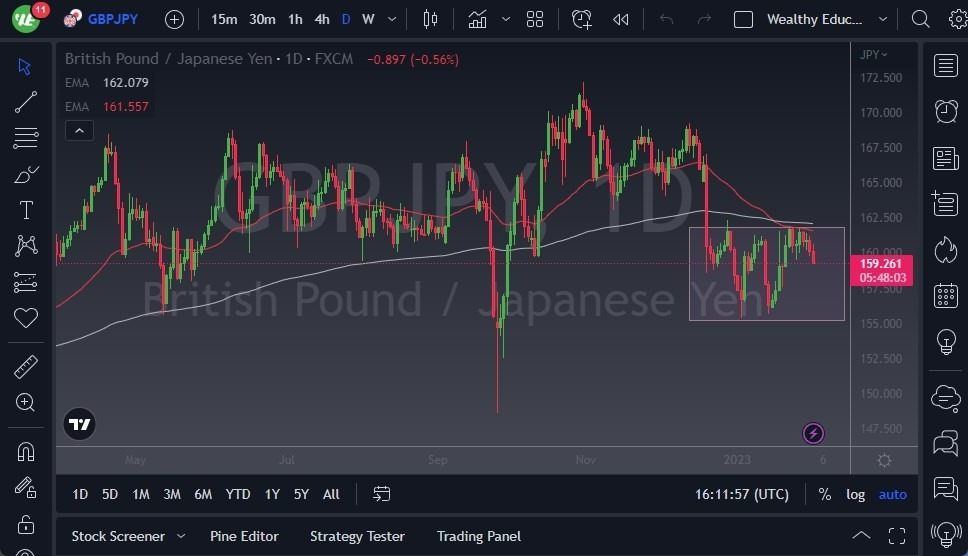968x556 pixels.
Task: Open the XABCD pattern tools
Action: point(26,246)
